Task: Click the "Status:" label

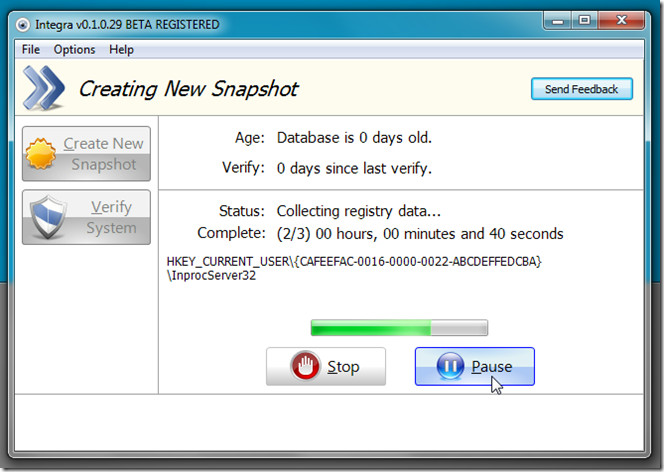Action: (242, 210)
